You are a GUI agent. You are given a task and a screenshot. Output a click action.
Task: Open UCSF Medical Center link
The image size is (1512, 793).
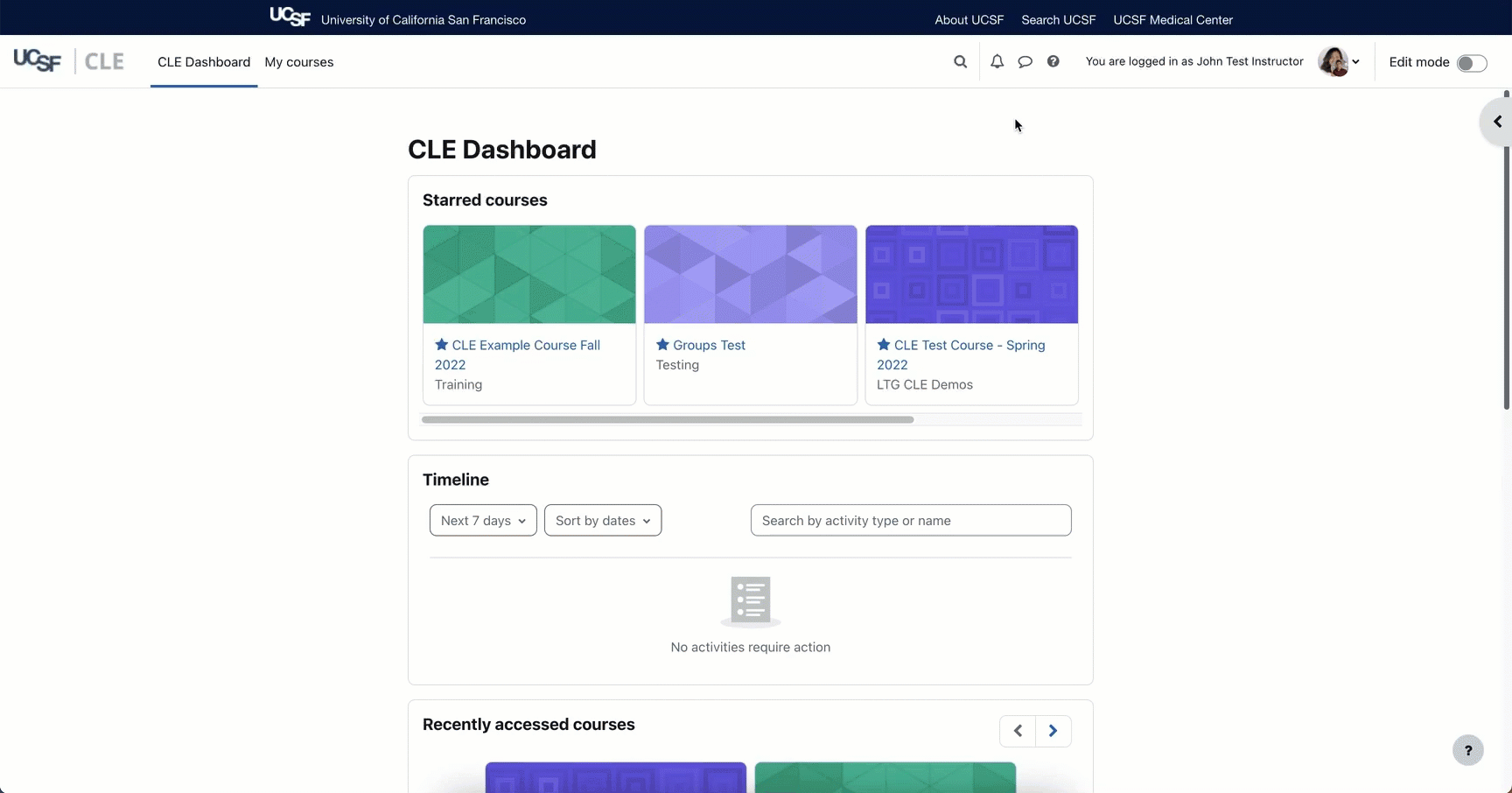[1172, 19]
